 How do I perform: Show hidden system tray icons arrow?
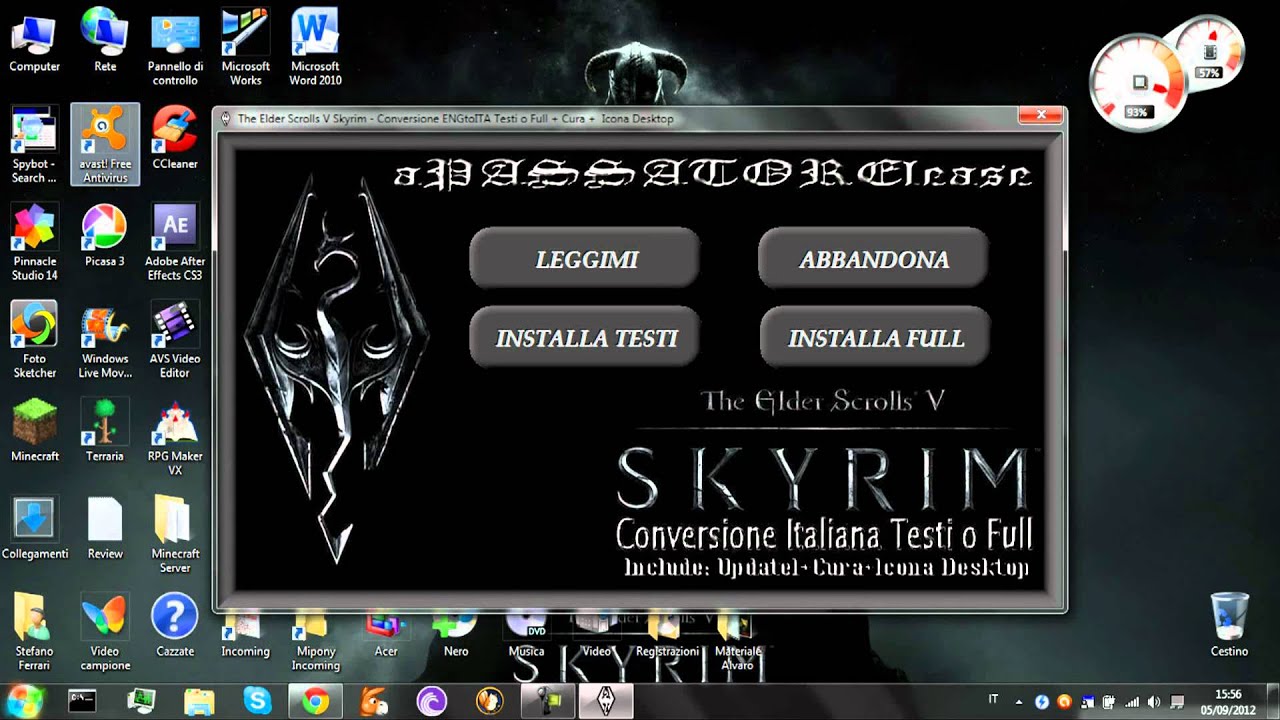point(1018,702)
